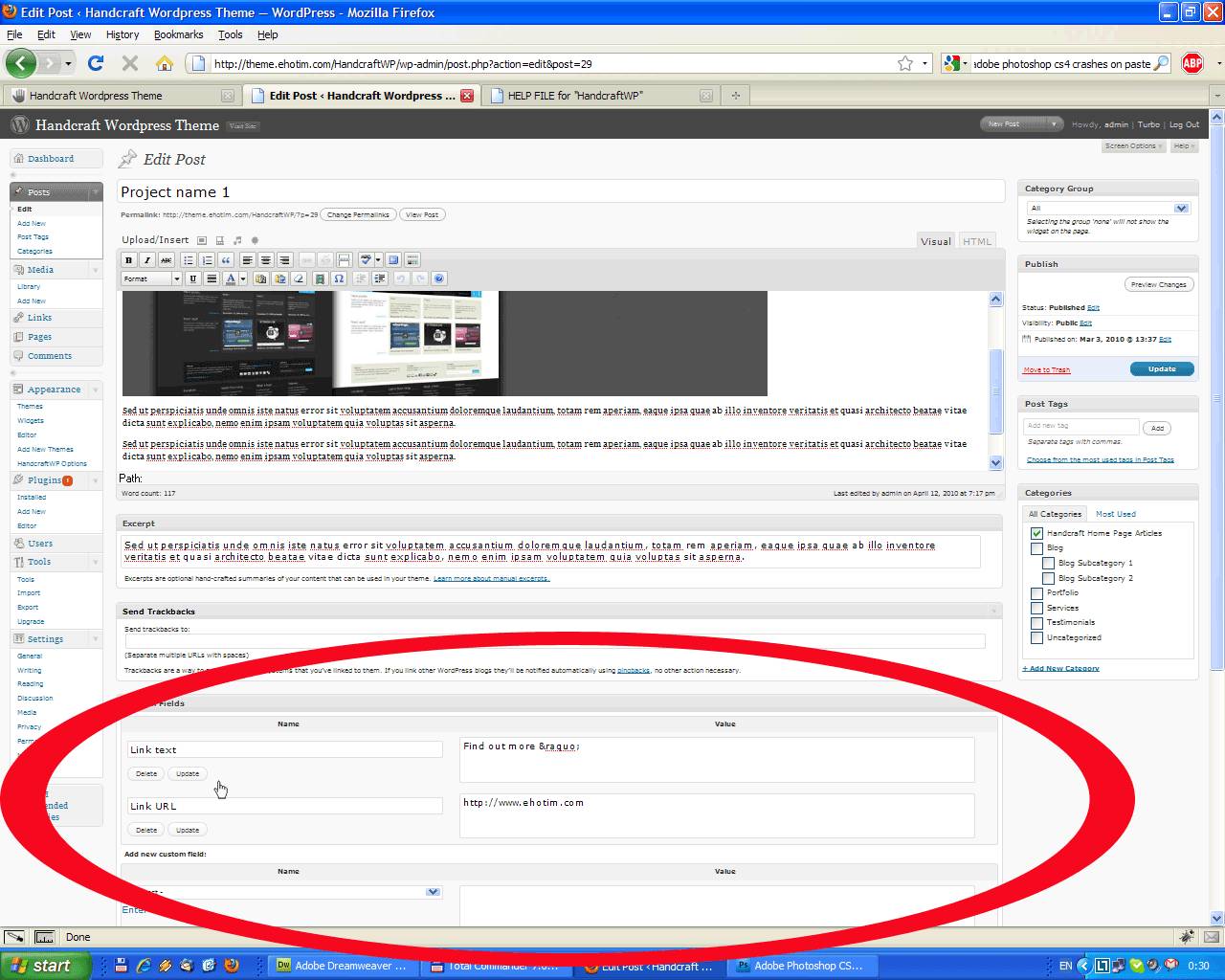
Task: Click the Add new tag input field
Action: (x=1081, y=427)
